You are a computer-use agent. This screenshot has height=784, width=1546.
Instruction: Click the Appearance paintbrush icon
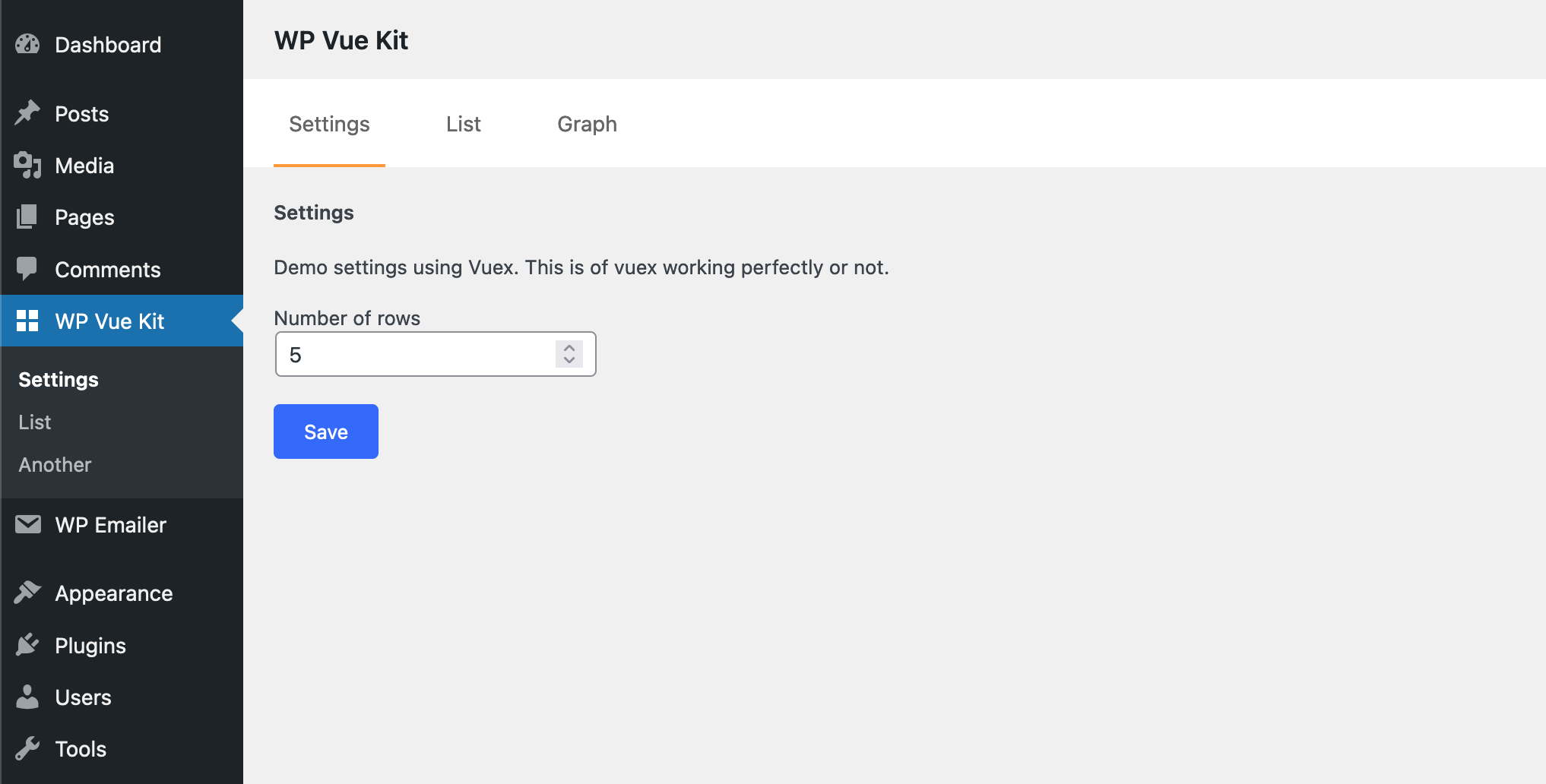coord(27,593)
